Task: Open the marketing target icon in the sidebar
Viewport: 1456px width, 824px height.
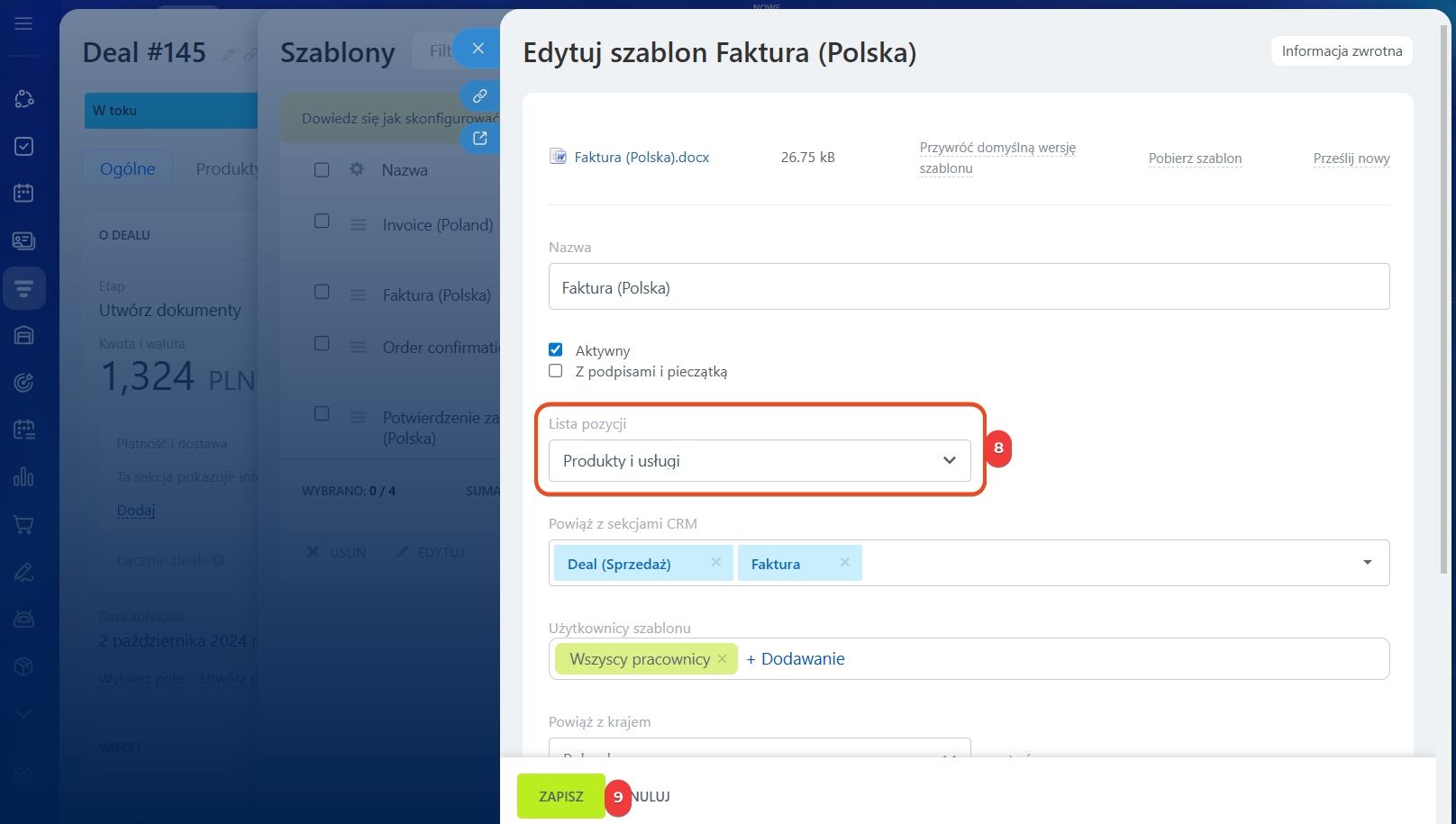Action: pyautogui.click(x=24, y=383)
